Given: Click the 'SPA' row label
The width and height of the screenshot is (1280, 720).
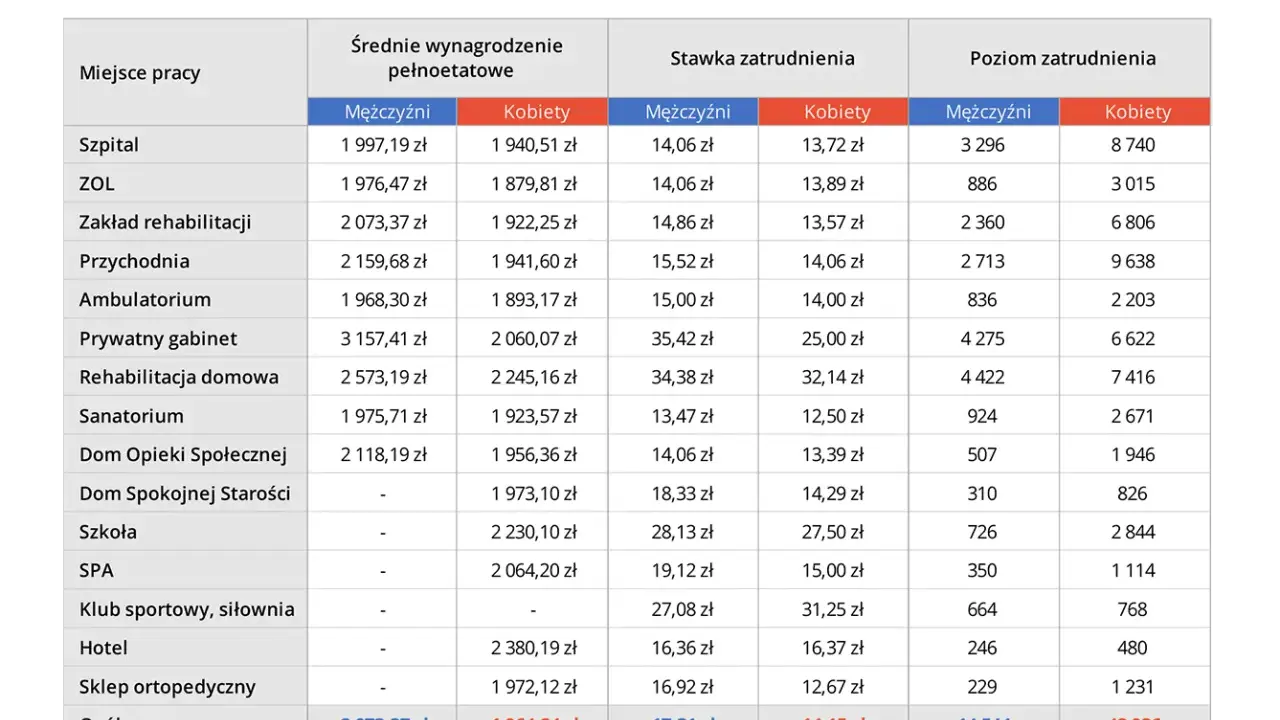Looking at the screenshot, I should (x=96, y=571).
